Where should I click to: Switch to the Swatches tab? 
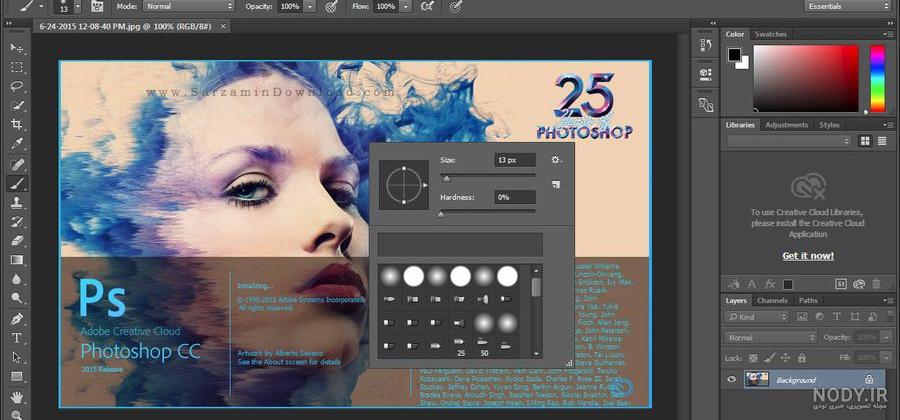pos(770,34)
